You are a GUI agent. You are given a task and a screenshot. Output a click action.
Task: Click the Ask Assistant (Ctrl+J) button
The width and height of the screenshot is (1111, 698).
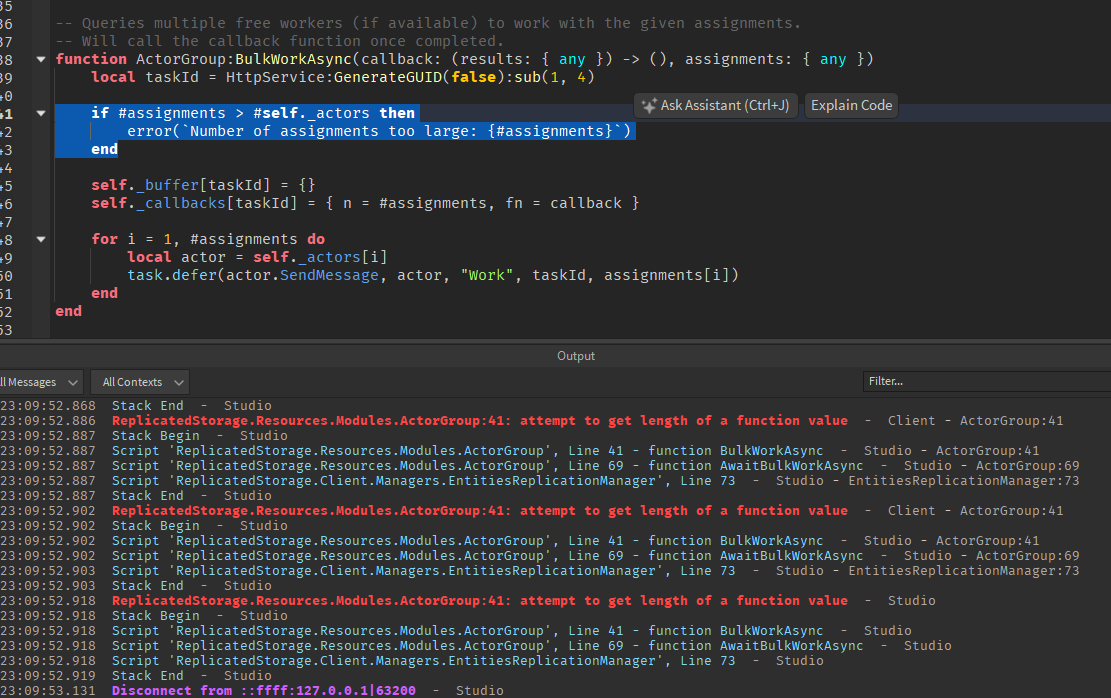coord(716,106)
